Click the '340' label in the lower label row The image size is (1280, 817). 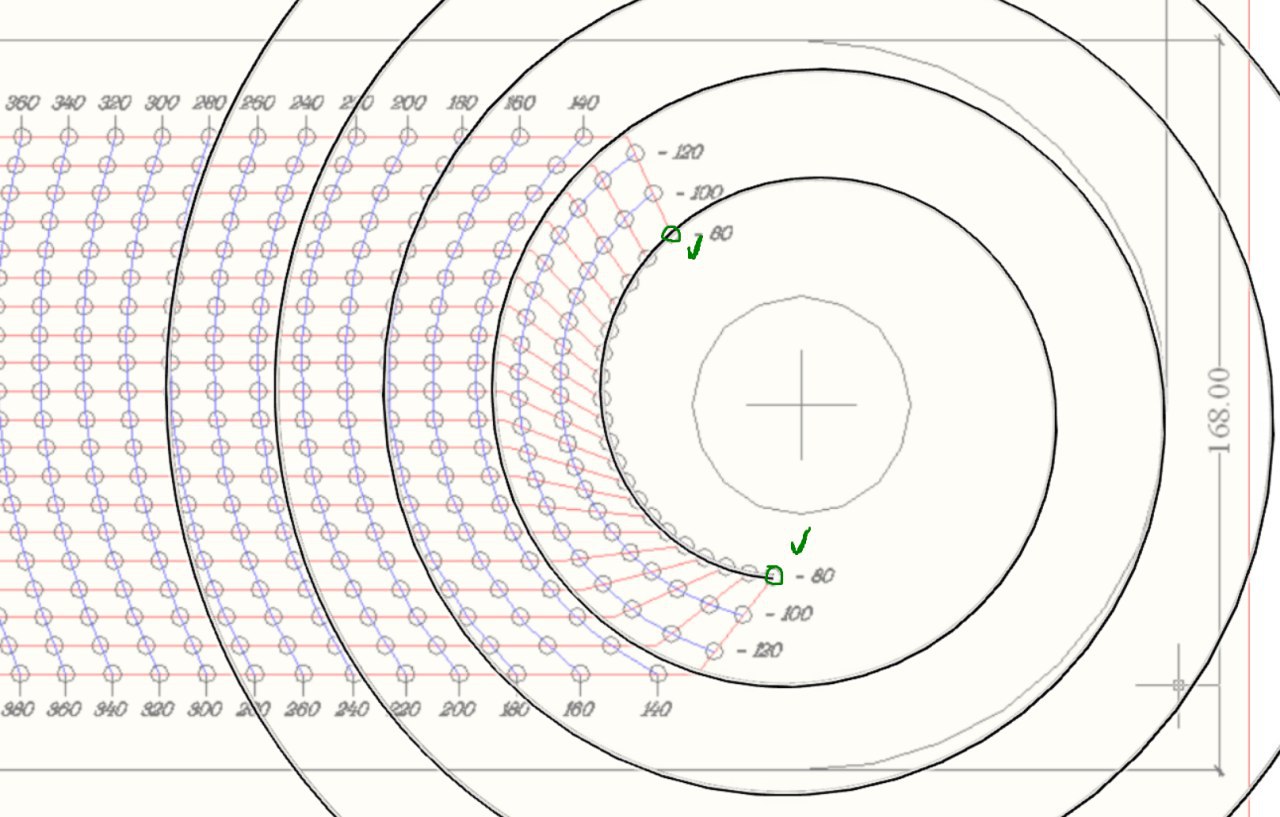tap(111, 709)
